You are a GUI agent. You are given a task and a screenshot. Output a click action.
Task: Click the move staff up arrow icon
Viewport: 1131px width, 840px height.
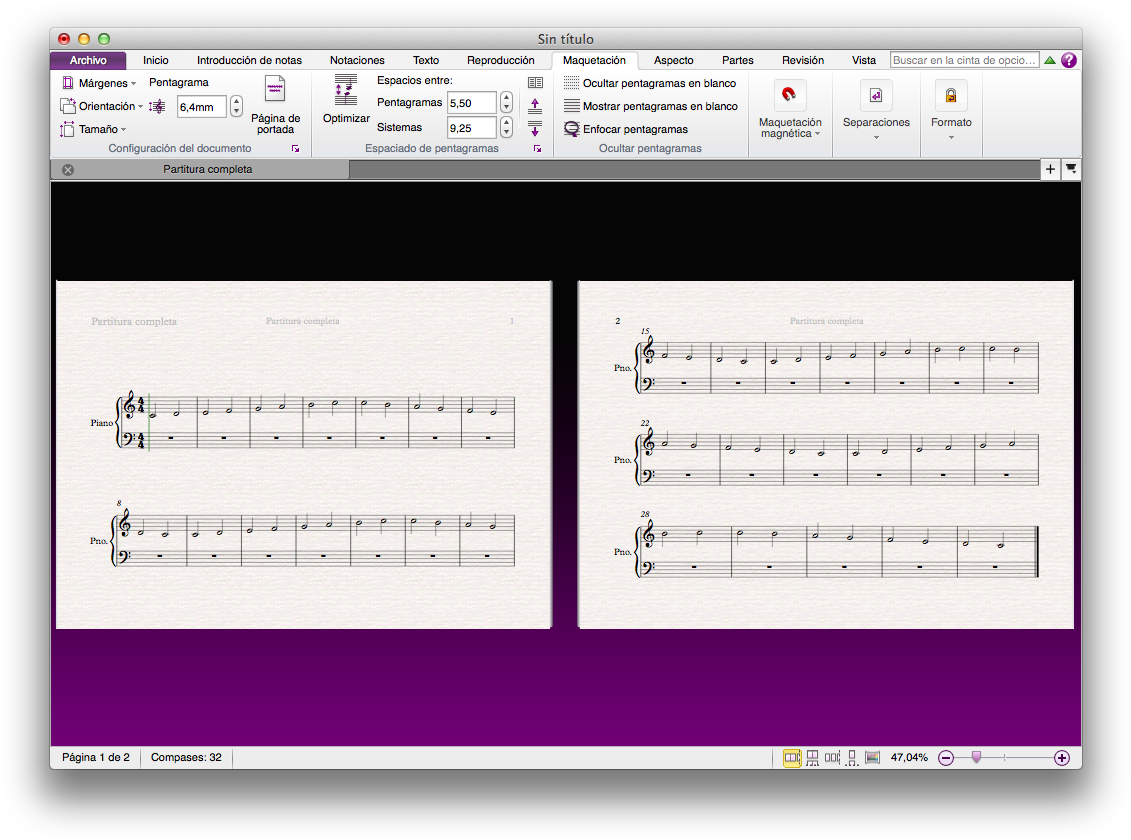[x=535, y=106]
